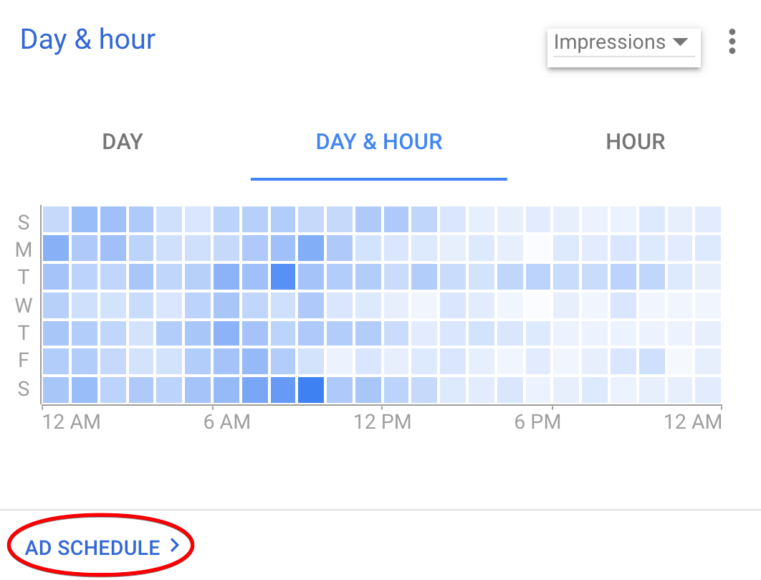This screenshot has width=761, height=580.
Task: Click the first Sunday row heatmap cell
Action: 55,219
